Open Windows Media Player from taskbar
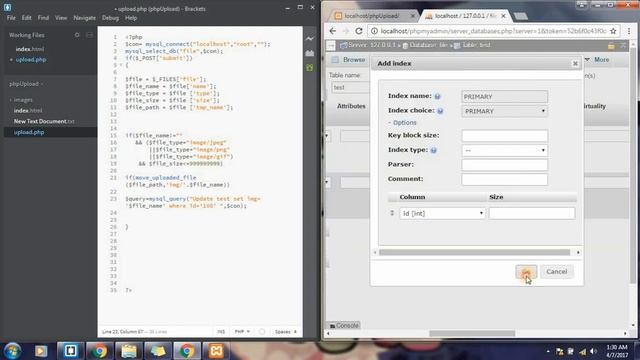640x360 pixels. coord(41,351)
